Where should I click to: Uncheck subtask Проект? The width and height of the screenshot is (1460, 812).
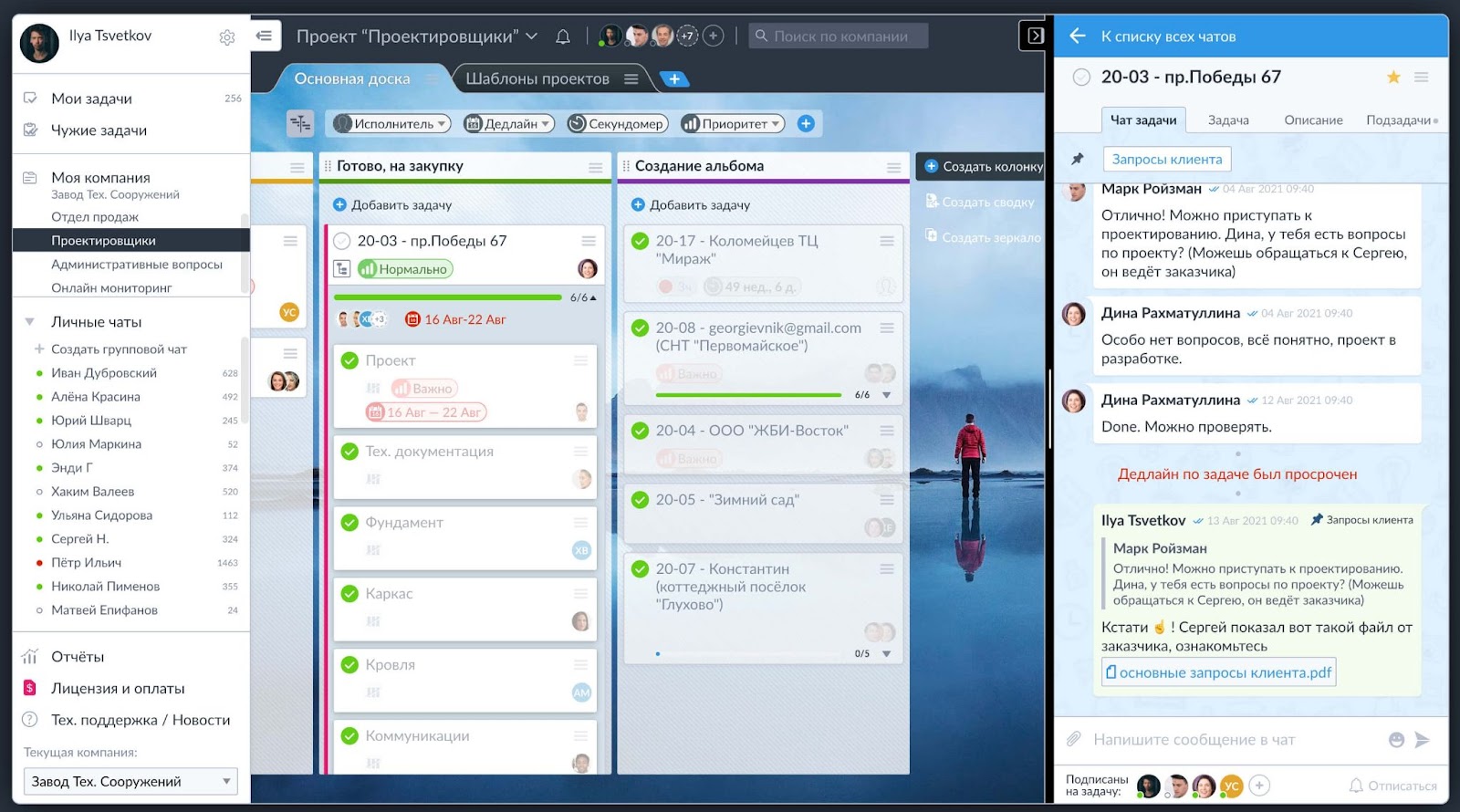point(349,360)
